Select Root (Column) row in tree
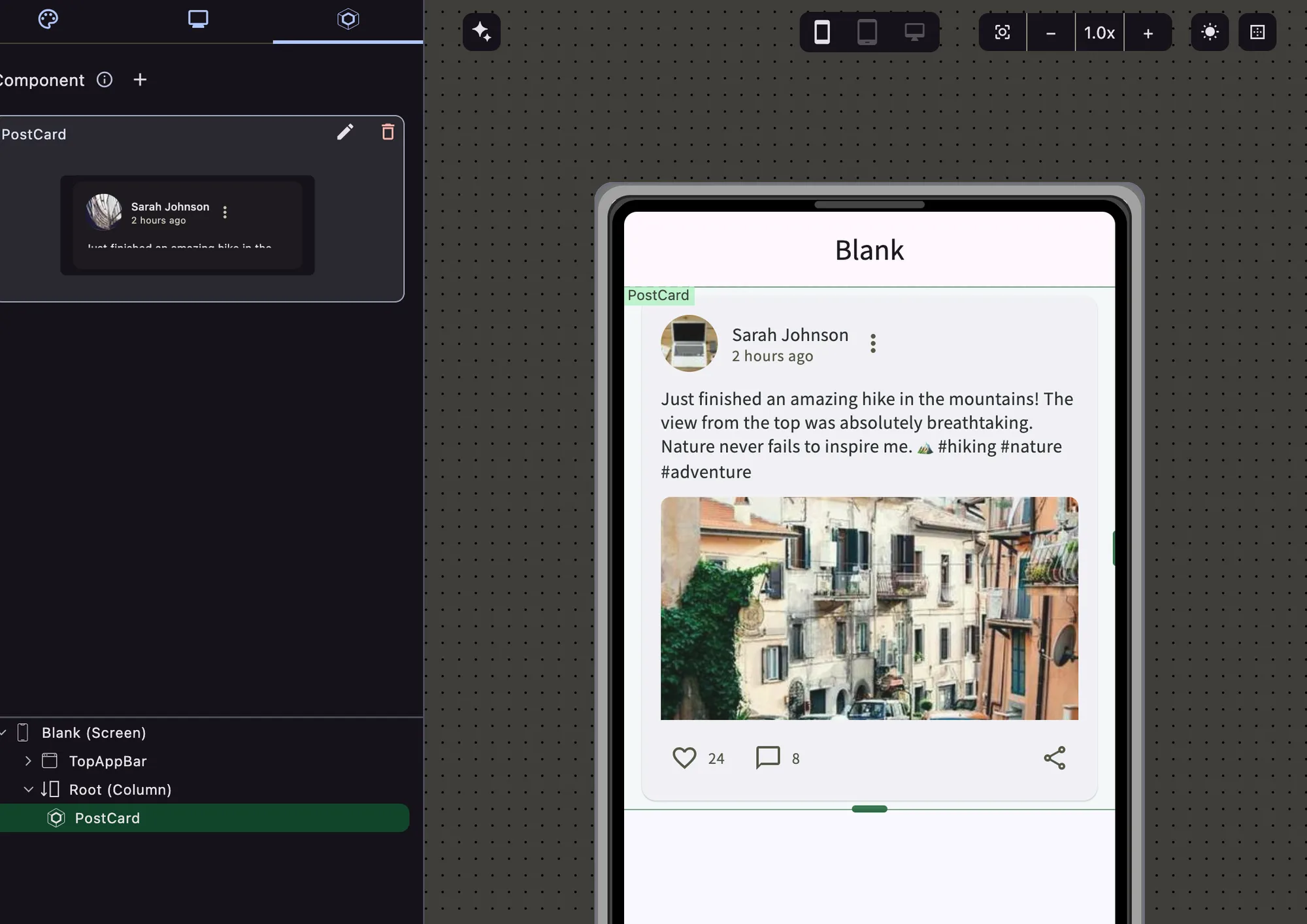The height and width of the screenshot is (924, 1307). point(205,789)
